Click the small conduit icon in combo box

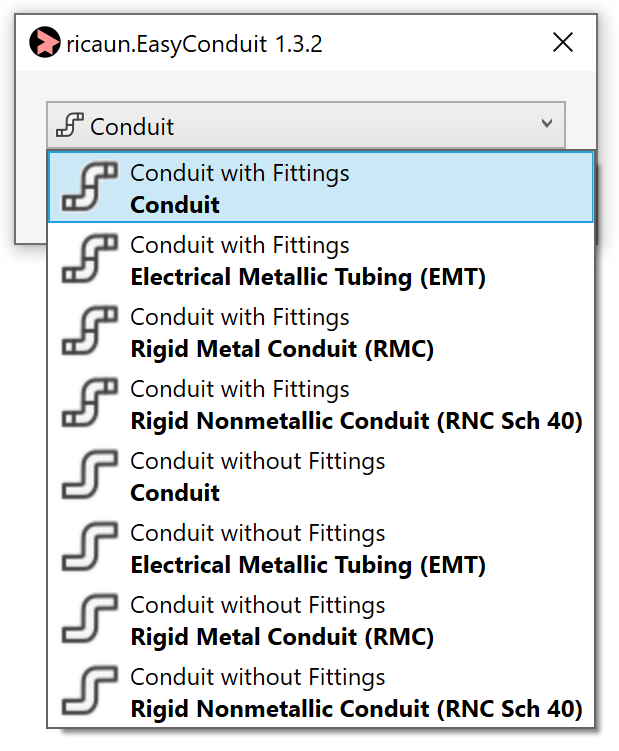click(69, 126)
